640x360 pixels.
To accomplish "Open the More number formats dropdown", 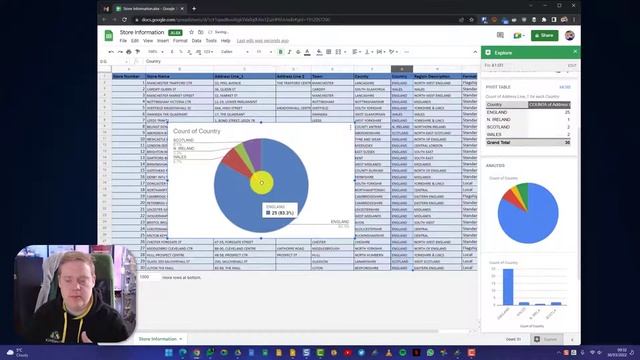I will coord(209,52).
